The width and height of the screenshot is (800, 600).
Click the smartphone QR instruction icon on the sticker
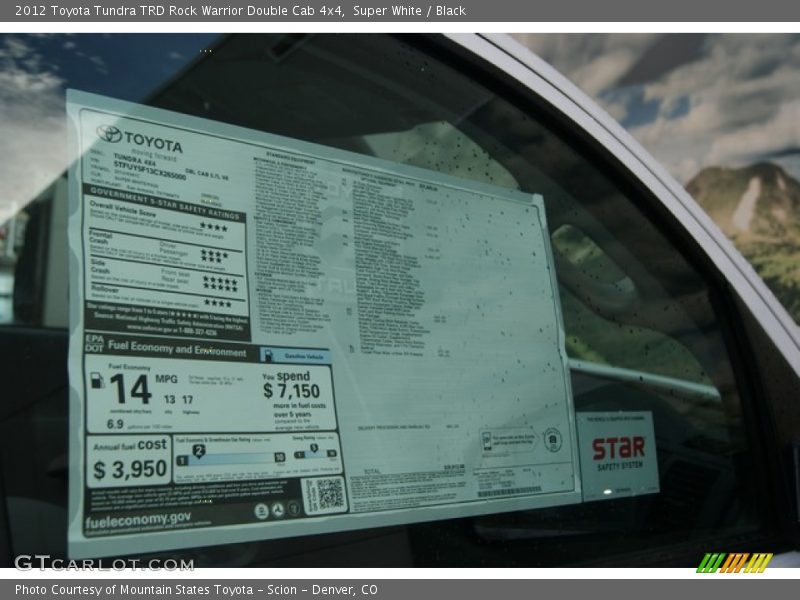(x=487, y=440)
